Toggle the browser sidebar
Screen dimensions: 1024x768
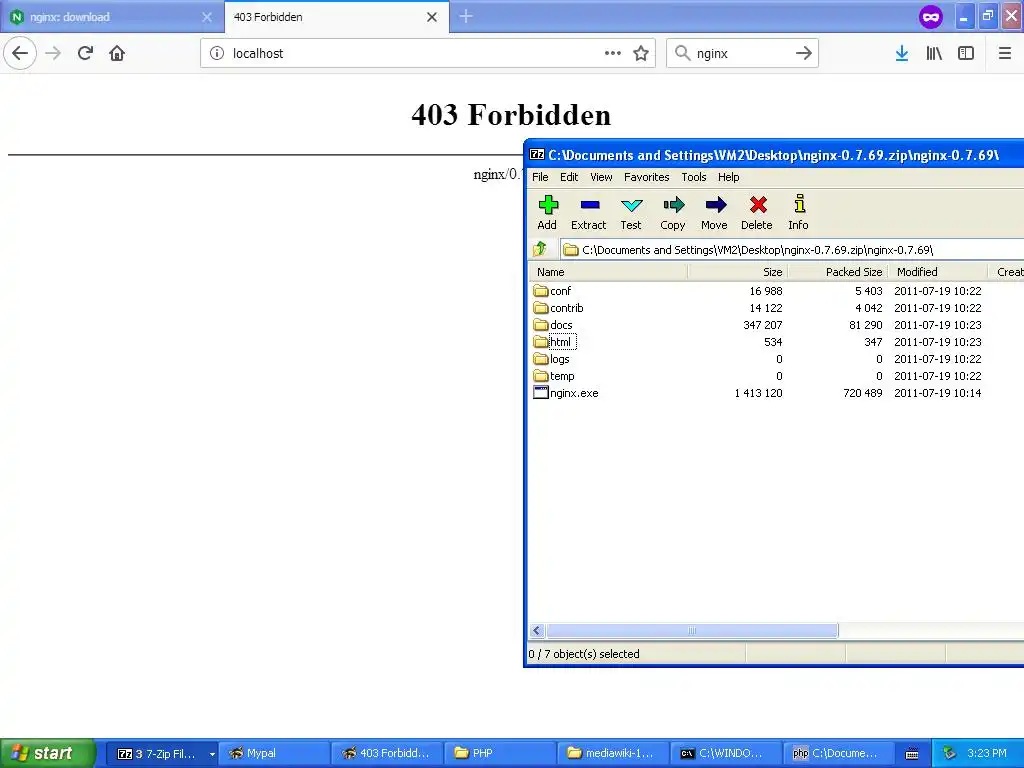tap(966, 54)
